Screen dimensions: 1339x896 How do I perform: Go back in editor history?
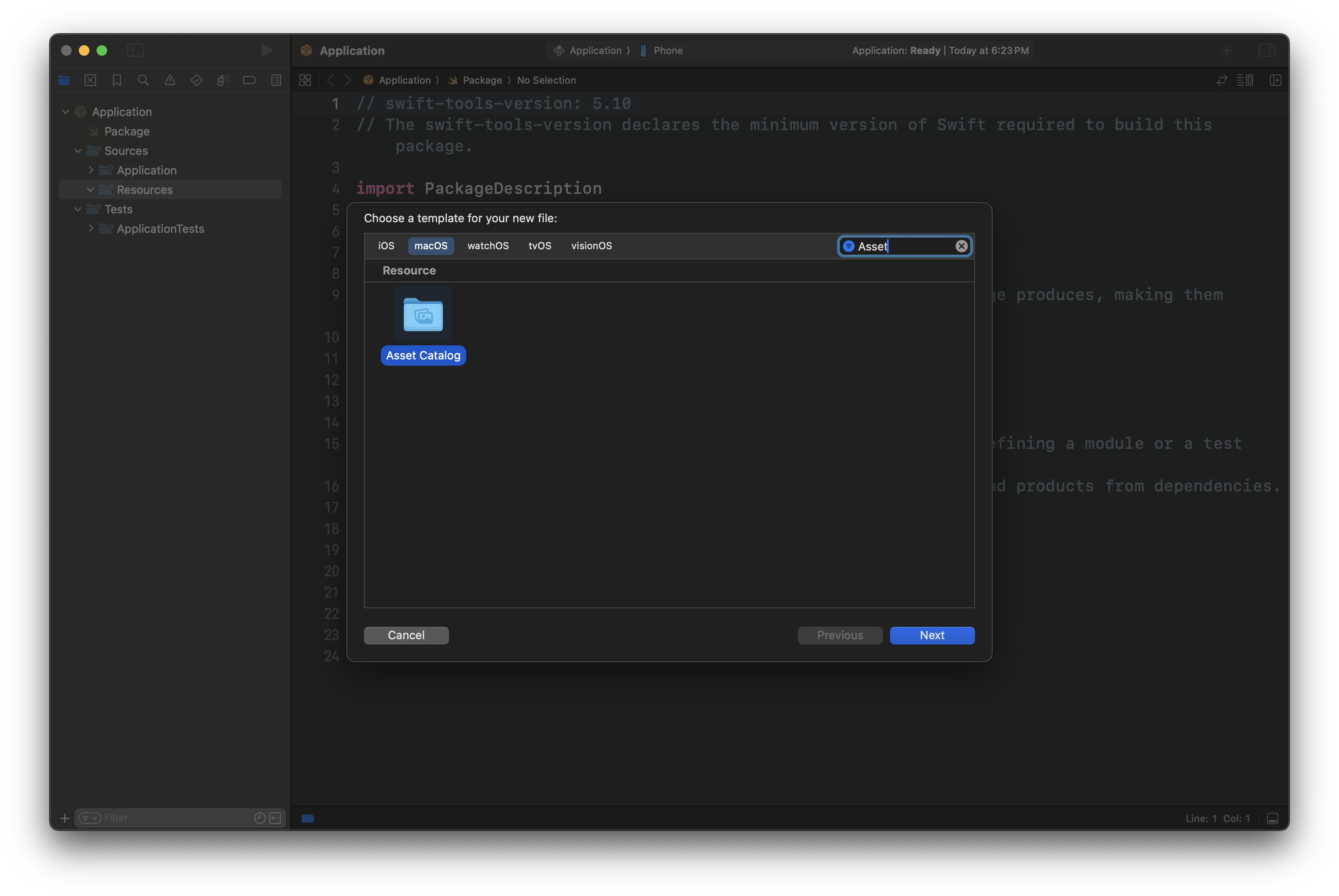330,81
